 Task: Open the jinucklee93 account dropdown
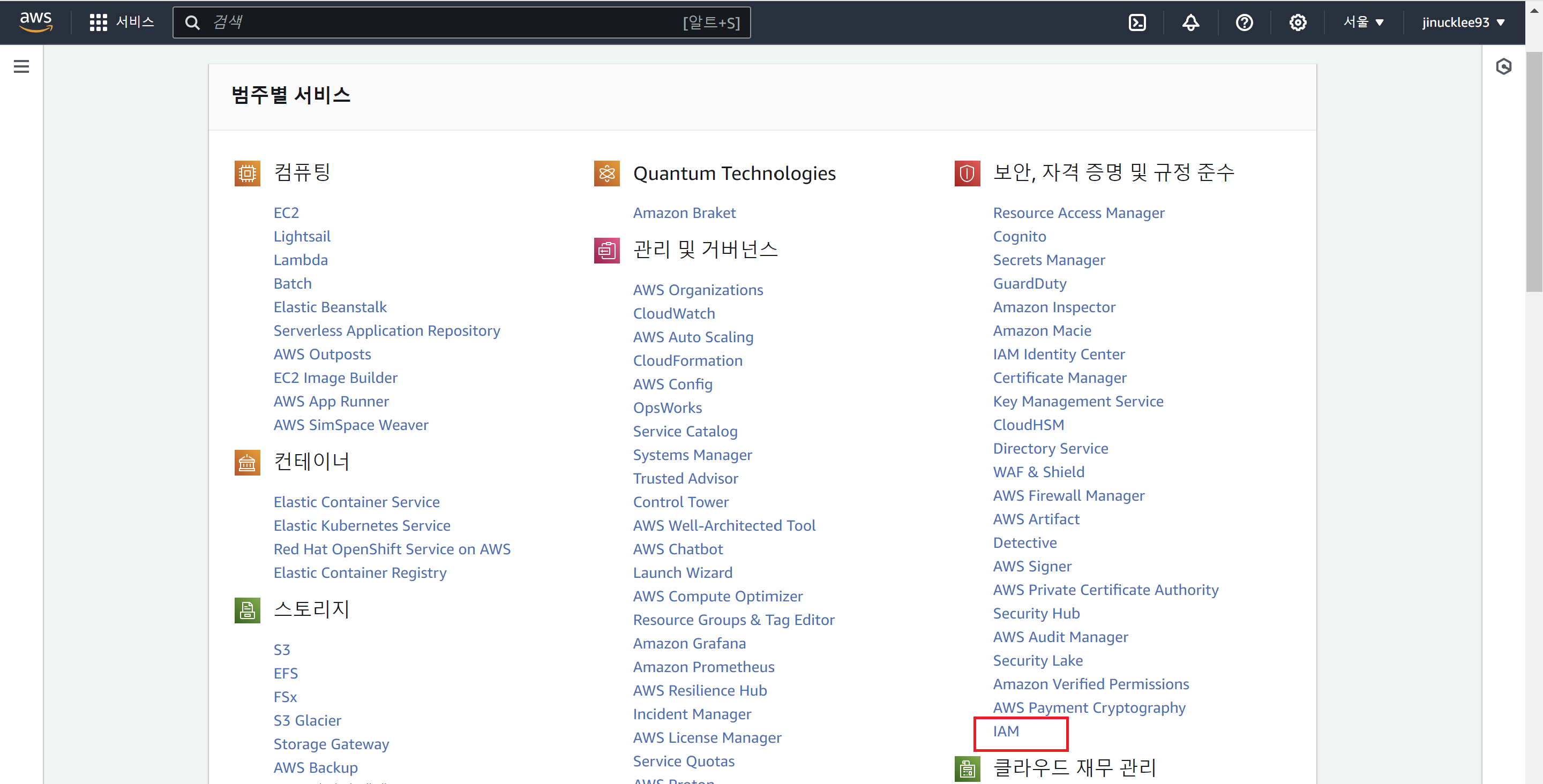1463,22
